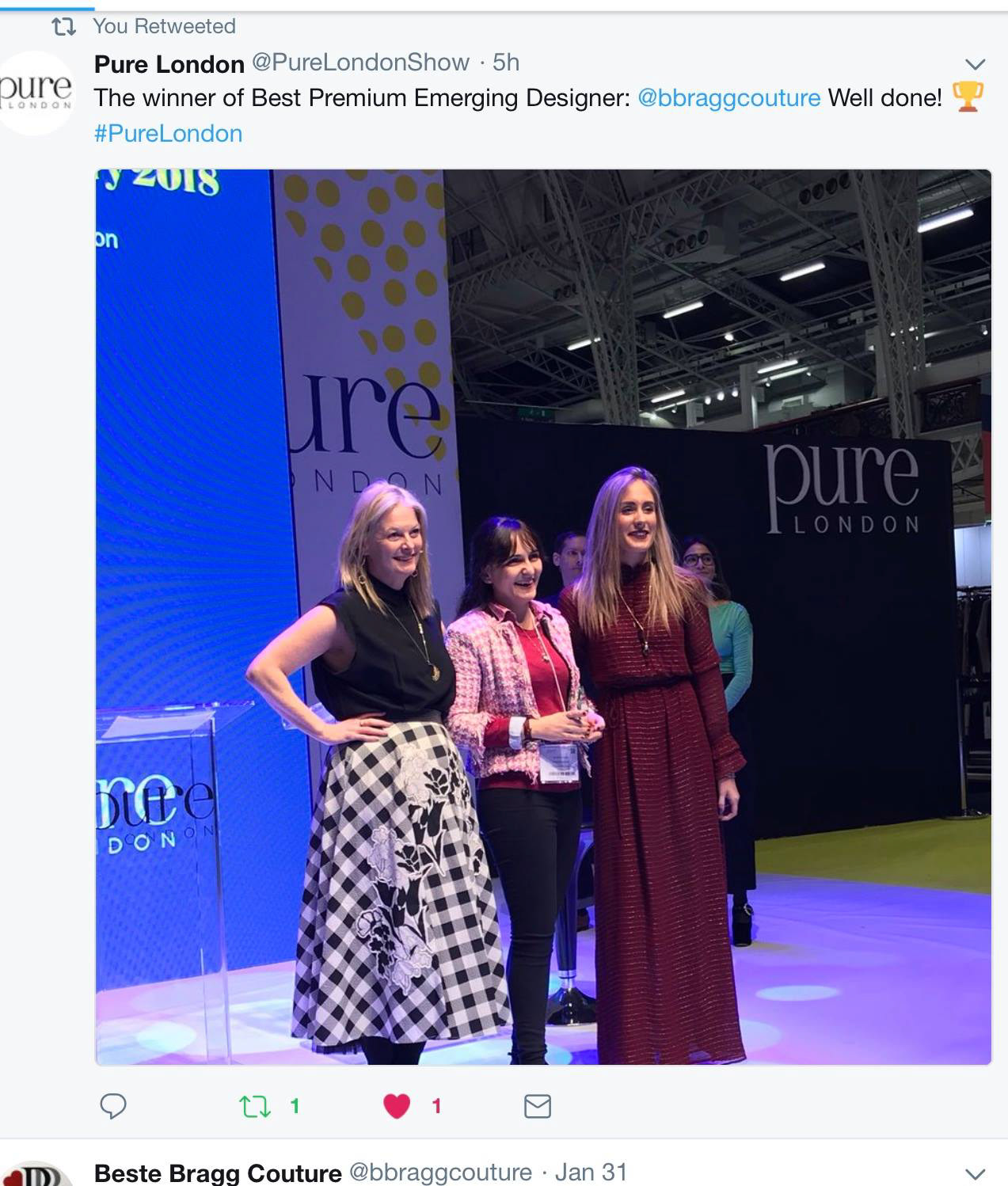This screenshot has height=1186, width=1008.
Task: Open the 5h tweet timestamp
Action: coord(506,63)
